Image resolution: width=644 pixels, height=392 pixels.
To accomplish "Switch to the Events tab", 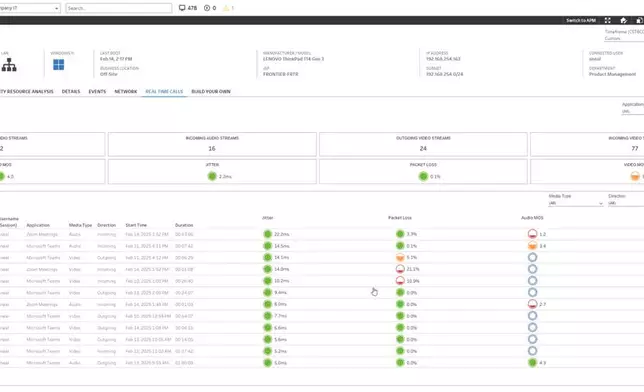I will [x=97, y=92].
